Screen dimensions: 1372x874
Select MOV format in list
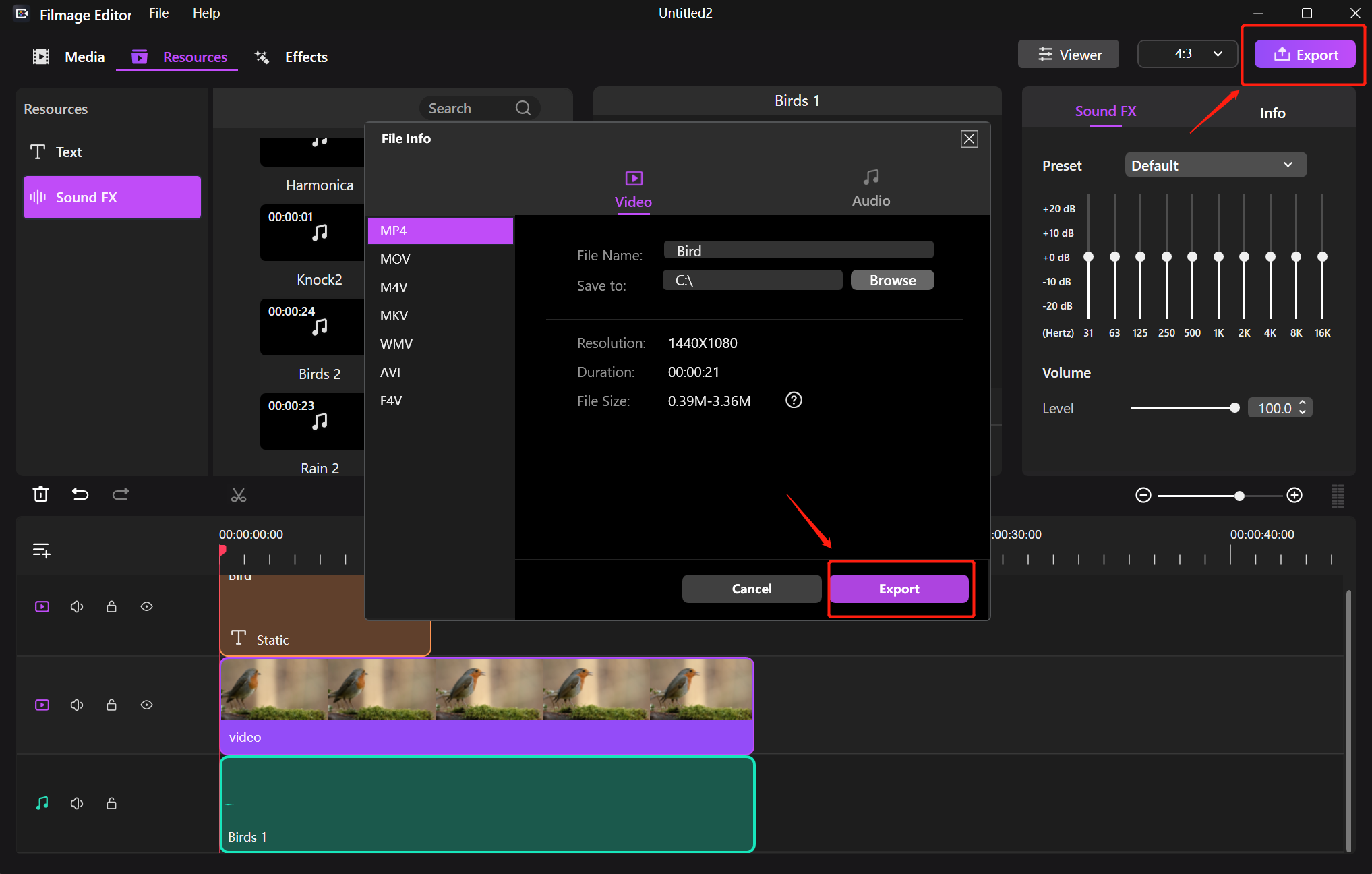395,259
